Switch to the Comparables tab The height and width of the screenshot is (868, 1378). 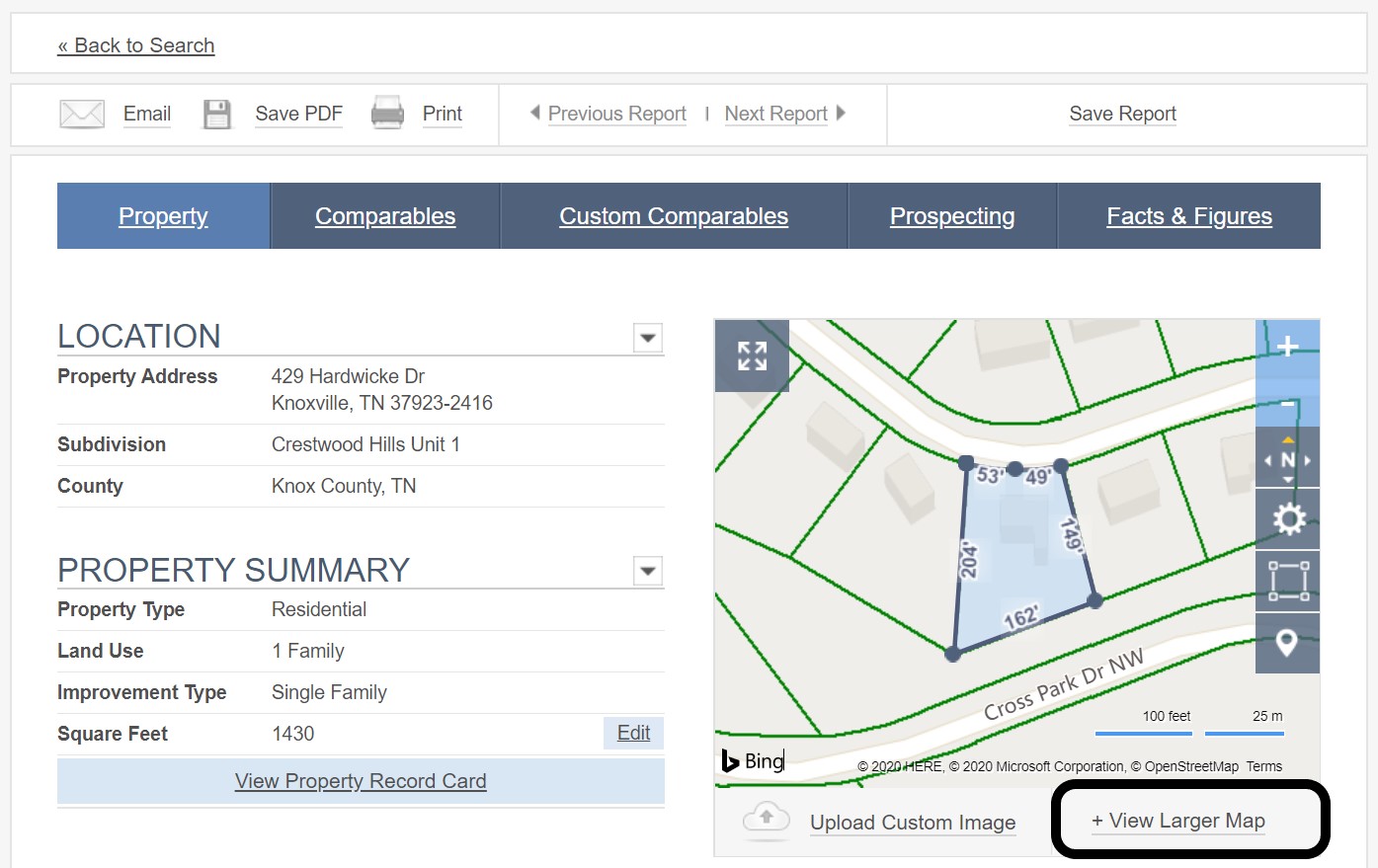[384, 215]
